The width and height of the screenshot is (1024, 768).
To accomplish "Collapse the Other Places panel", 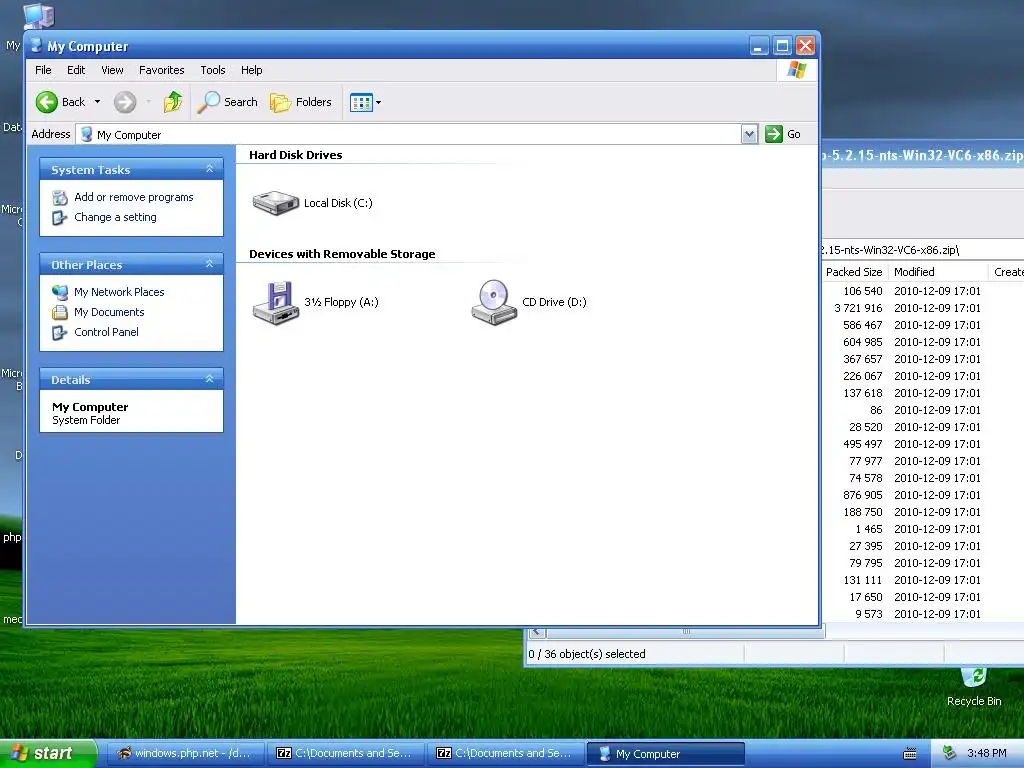I will (x=210, y=264).
